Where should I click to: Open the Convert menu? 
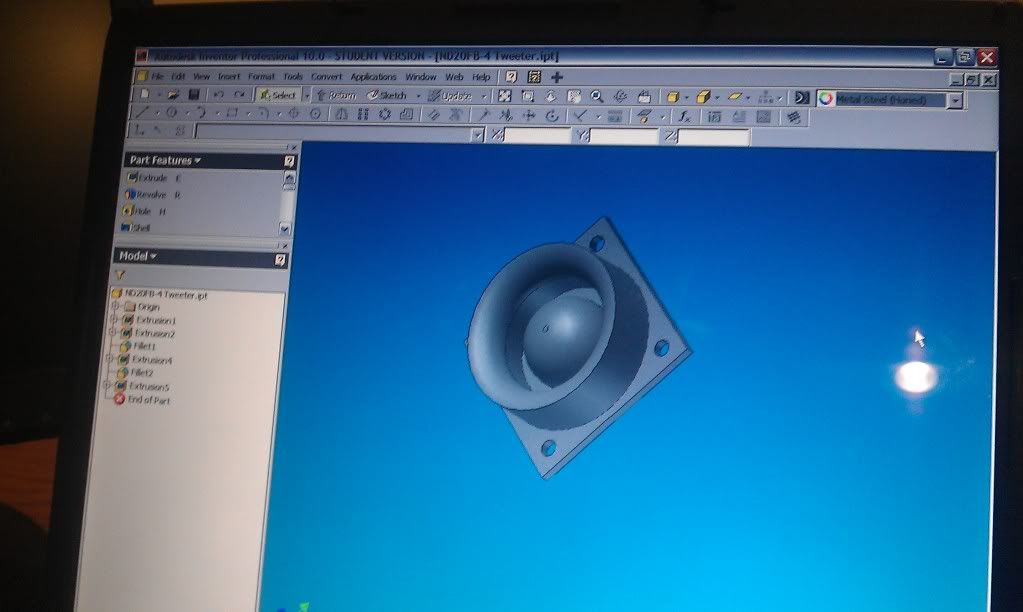click(327, 76)
